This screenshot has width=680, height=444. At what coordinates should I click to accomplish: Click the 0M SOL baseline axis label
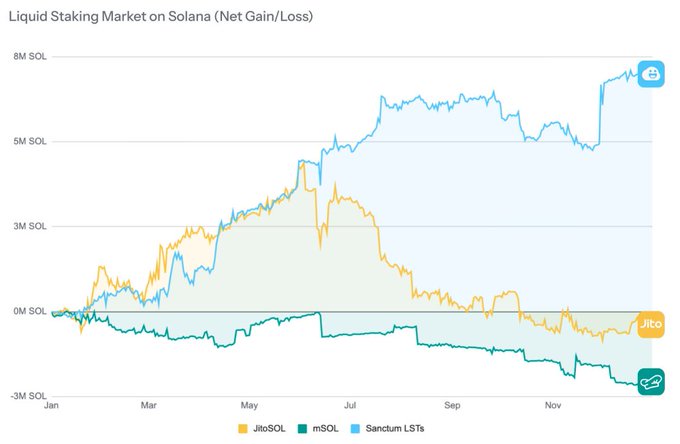28,311
